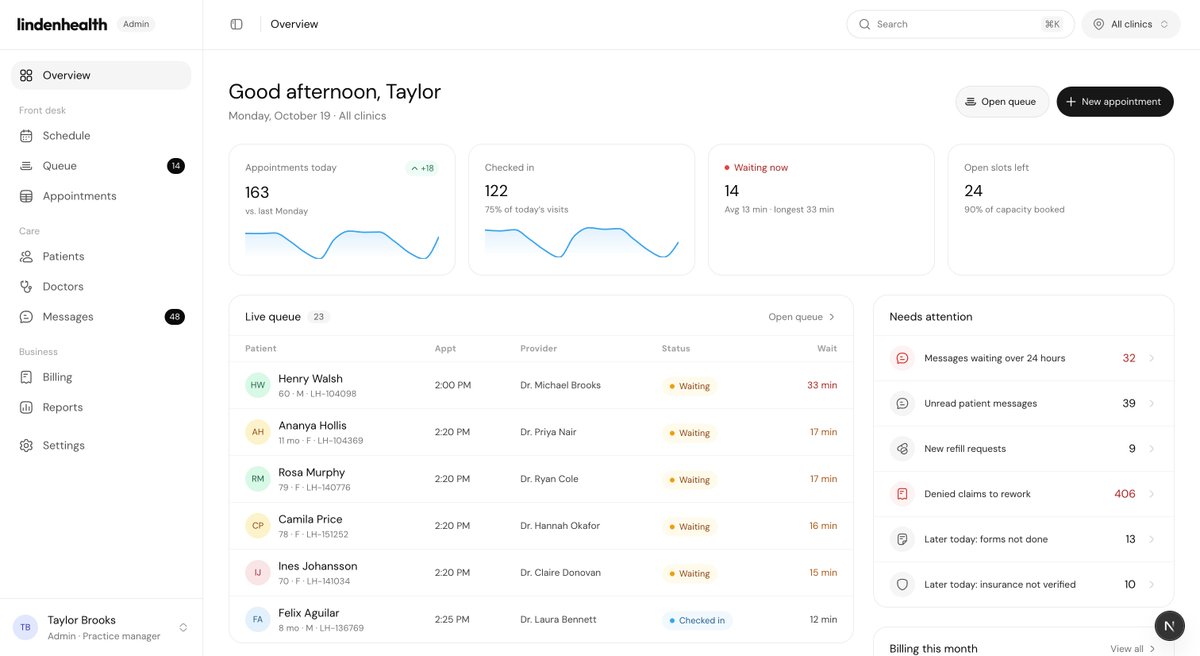This screenshot has height=656, width=1200.
Task: Click the Queue list icon in sidebar
Action: tap(26, 166)
